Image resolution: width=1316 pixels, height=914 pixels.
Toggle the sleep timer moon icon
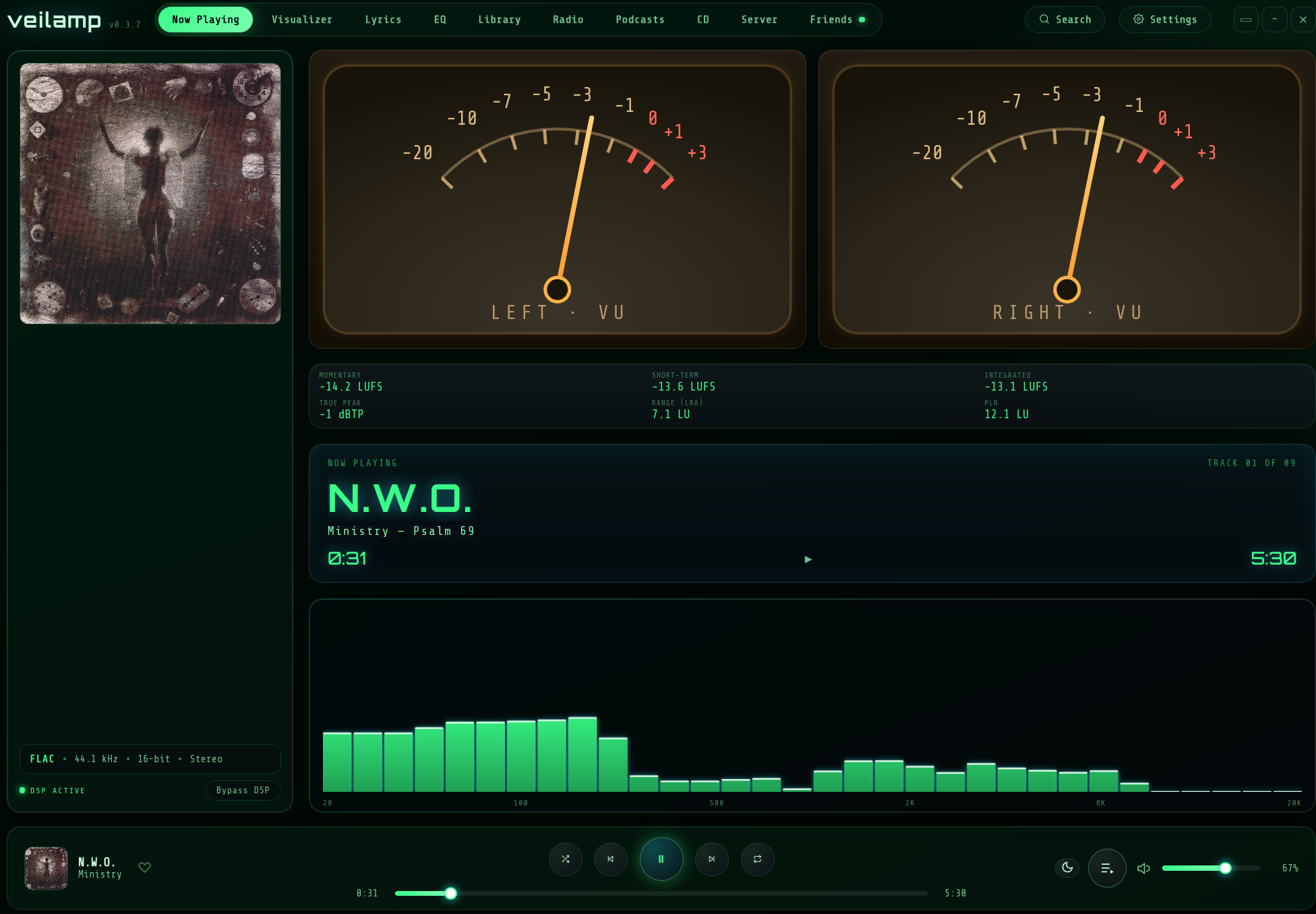(1067, 867)
